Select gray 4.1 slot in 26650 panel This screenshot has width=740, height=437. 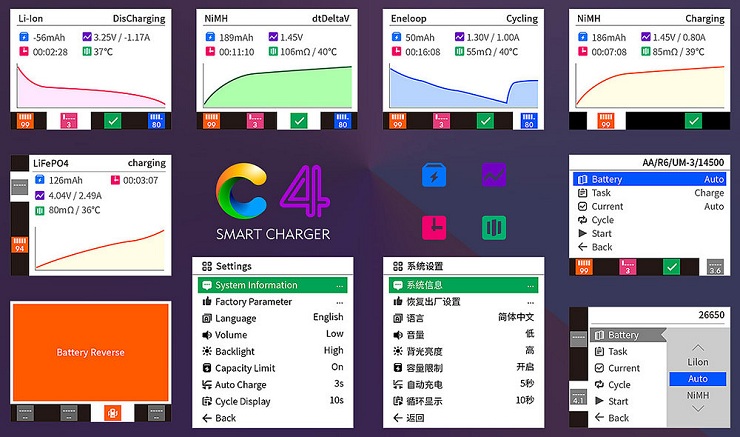578,397
